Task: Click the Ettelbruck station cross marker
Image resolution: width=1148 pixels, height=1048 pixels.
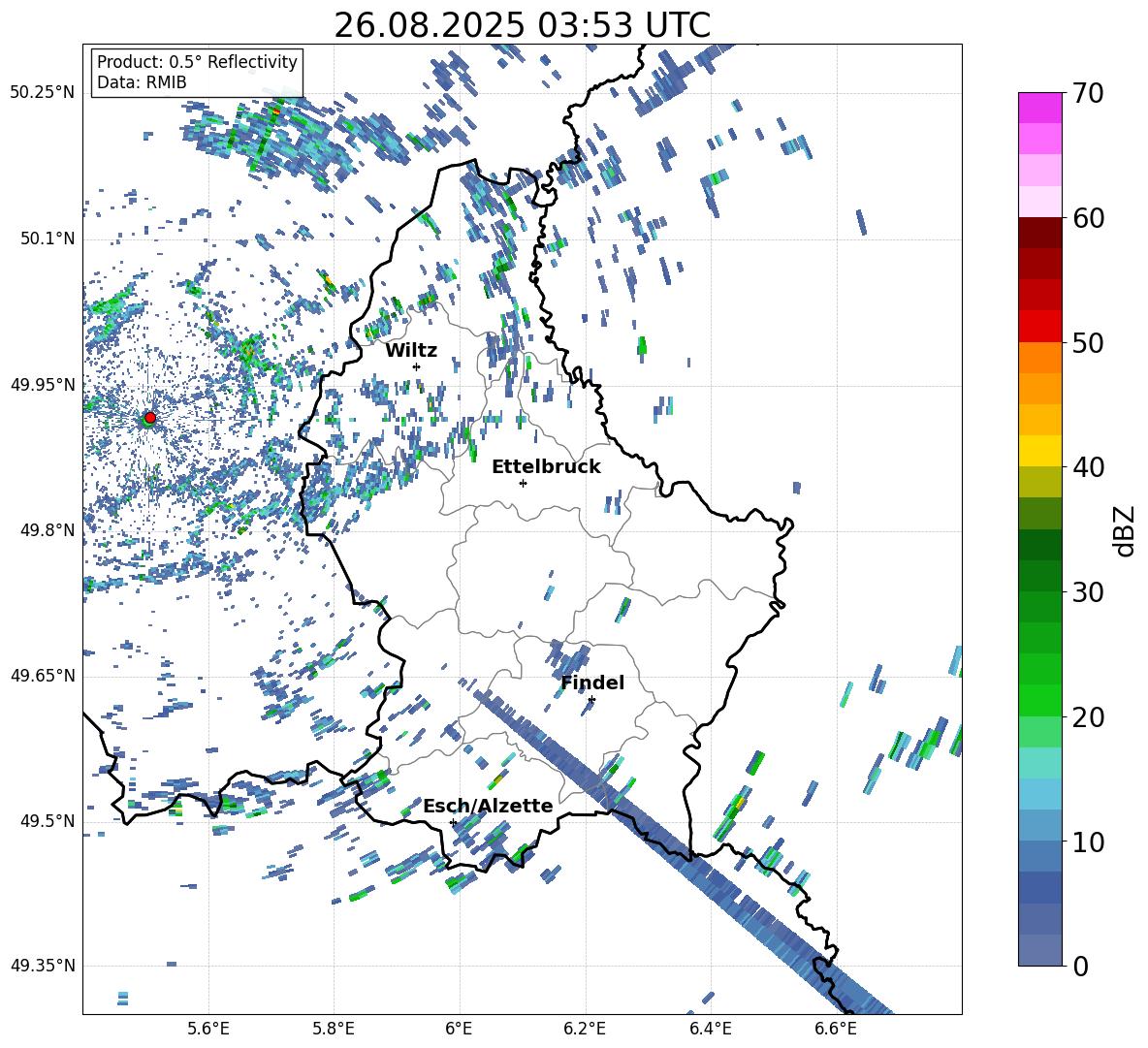Action: click(x=523, y=483)
